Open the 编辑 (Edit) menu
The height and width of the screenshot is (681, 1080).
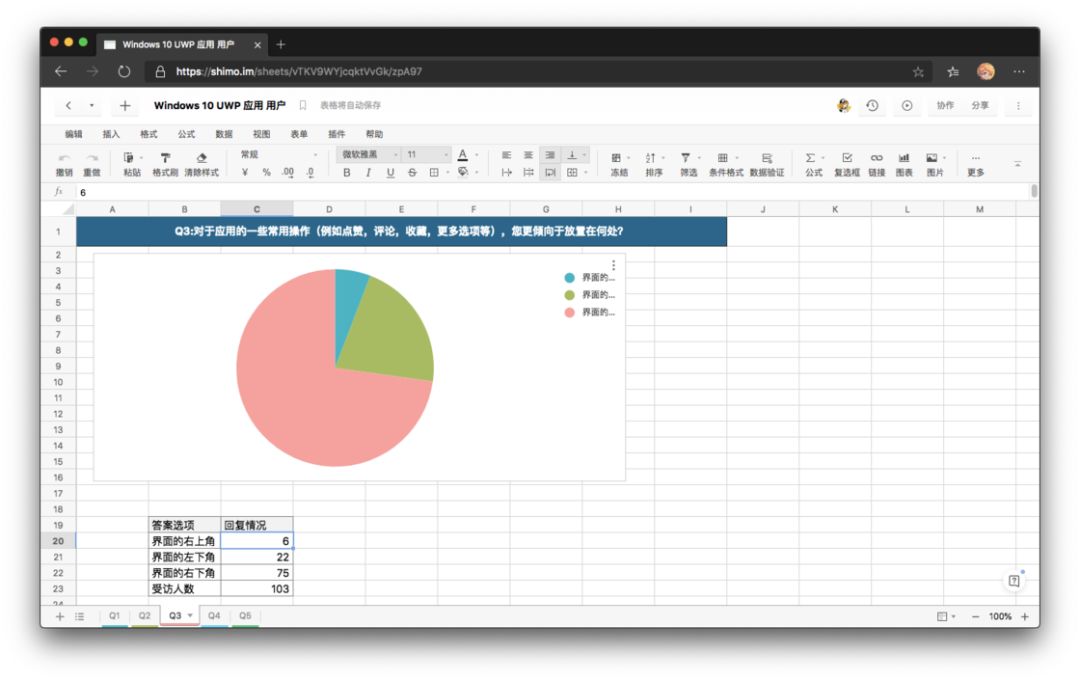[73, 134]
